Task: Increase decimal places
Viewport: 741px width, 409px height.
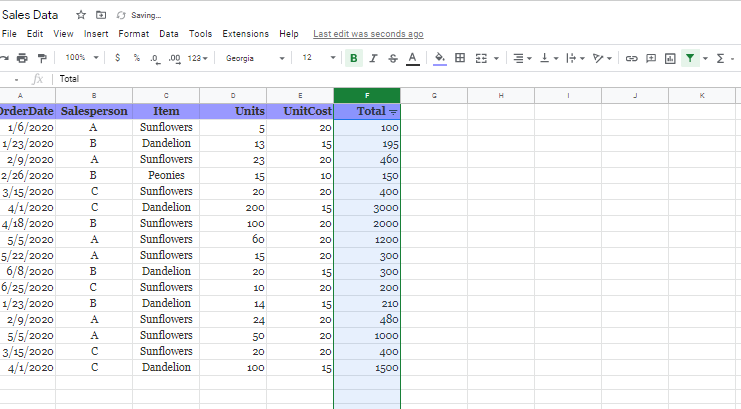Action: (174, 58)
